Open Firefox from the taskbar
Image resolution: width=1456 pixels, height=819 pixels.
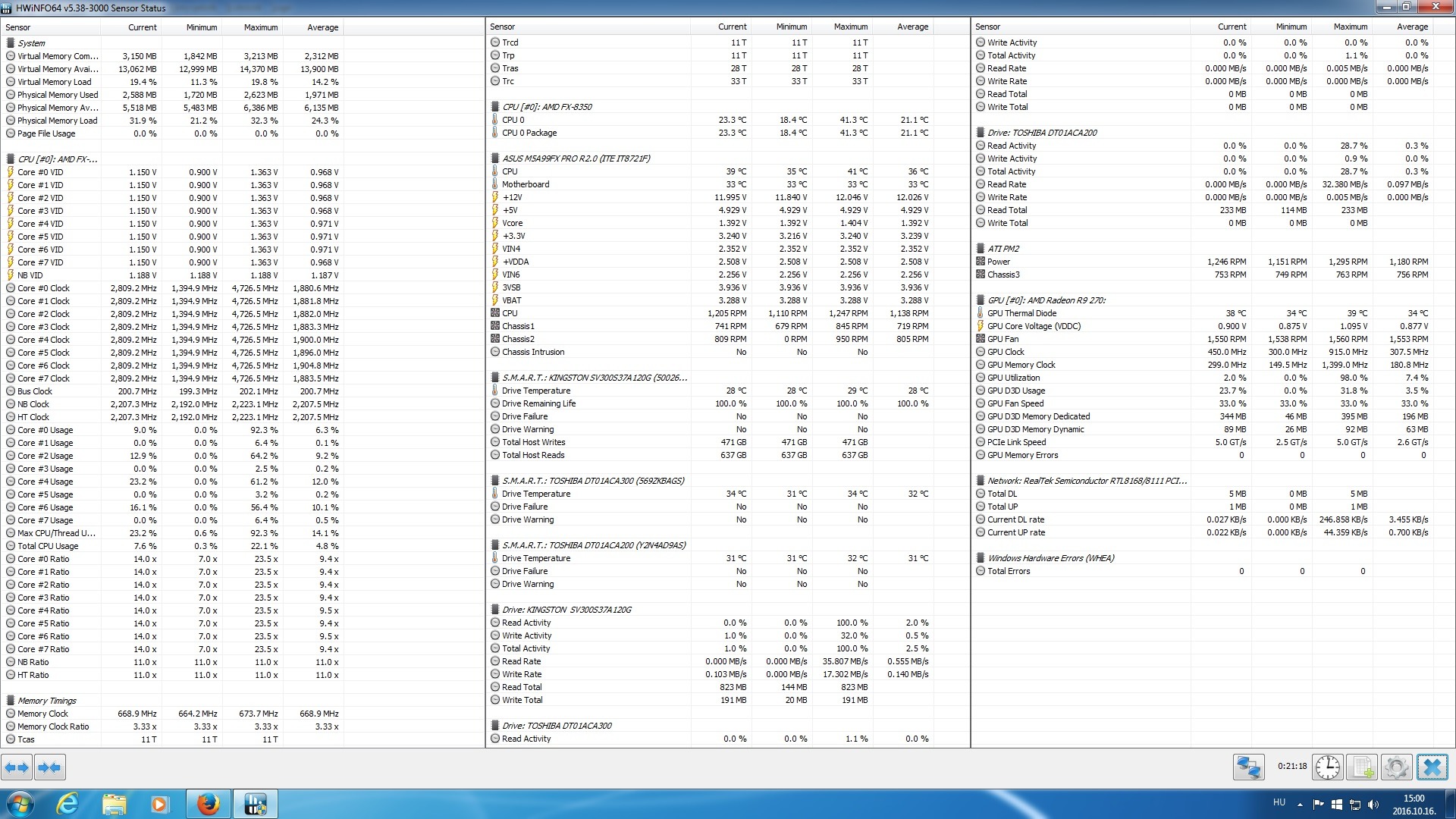[209, 804]
